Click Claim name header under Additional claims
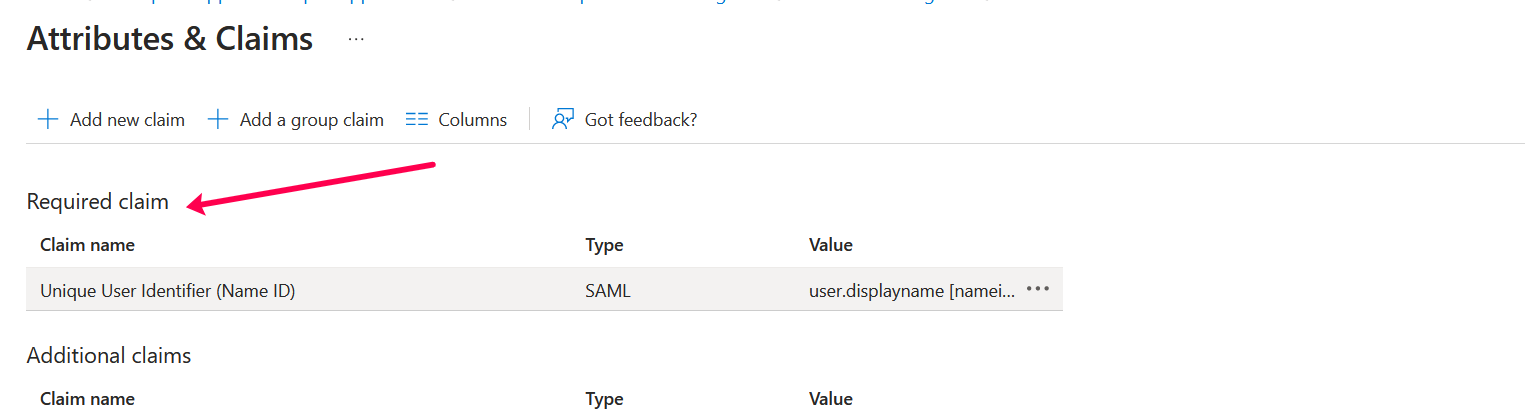This screenshot has width=1525, height=414. 87,399
